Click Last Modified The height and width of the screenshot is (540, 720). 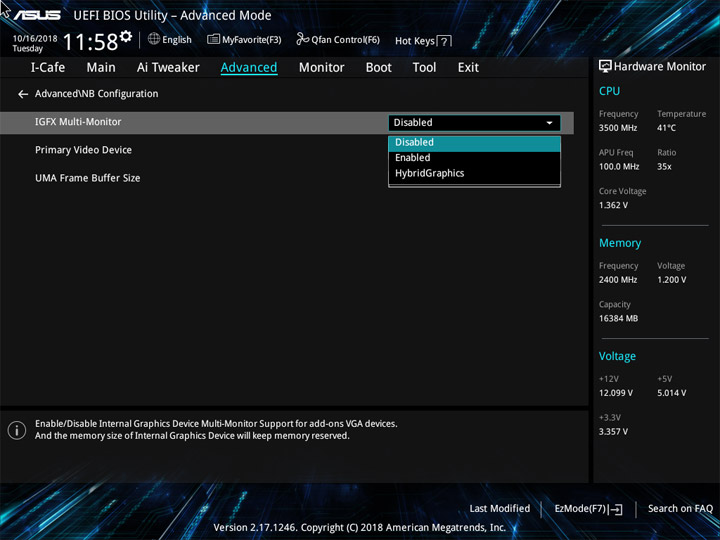(x=500, y=508)
